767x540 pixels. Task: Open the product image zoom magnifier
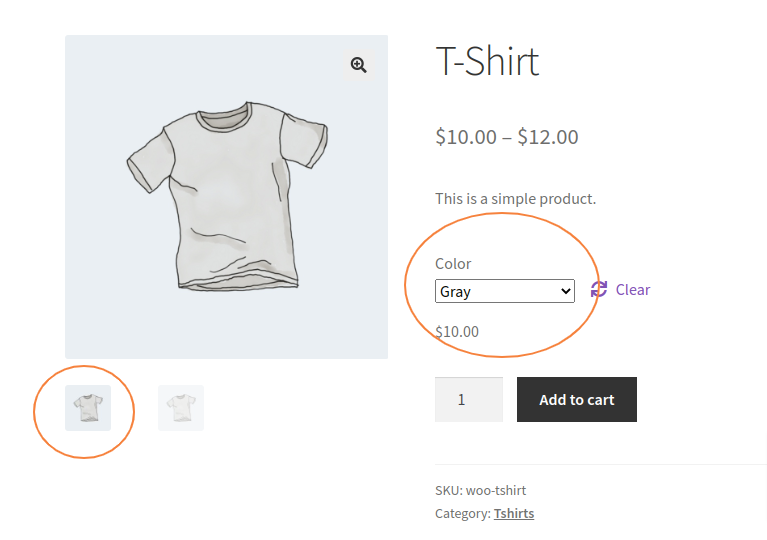coord(359,65)
